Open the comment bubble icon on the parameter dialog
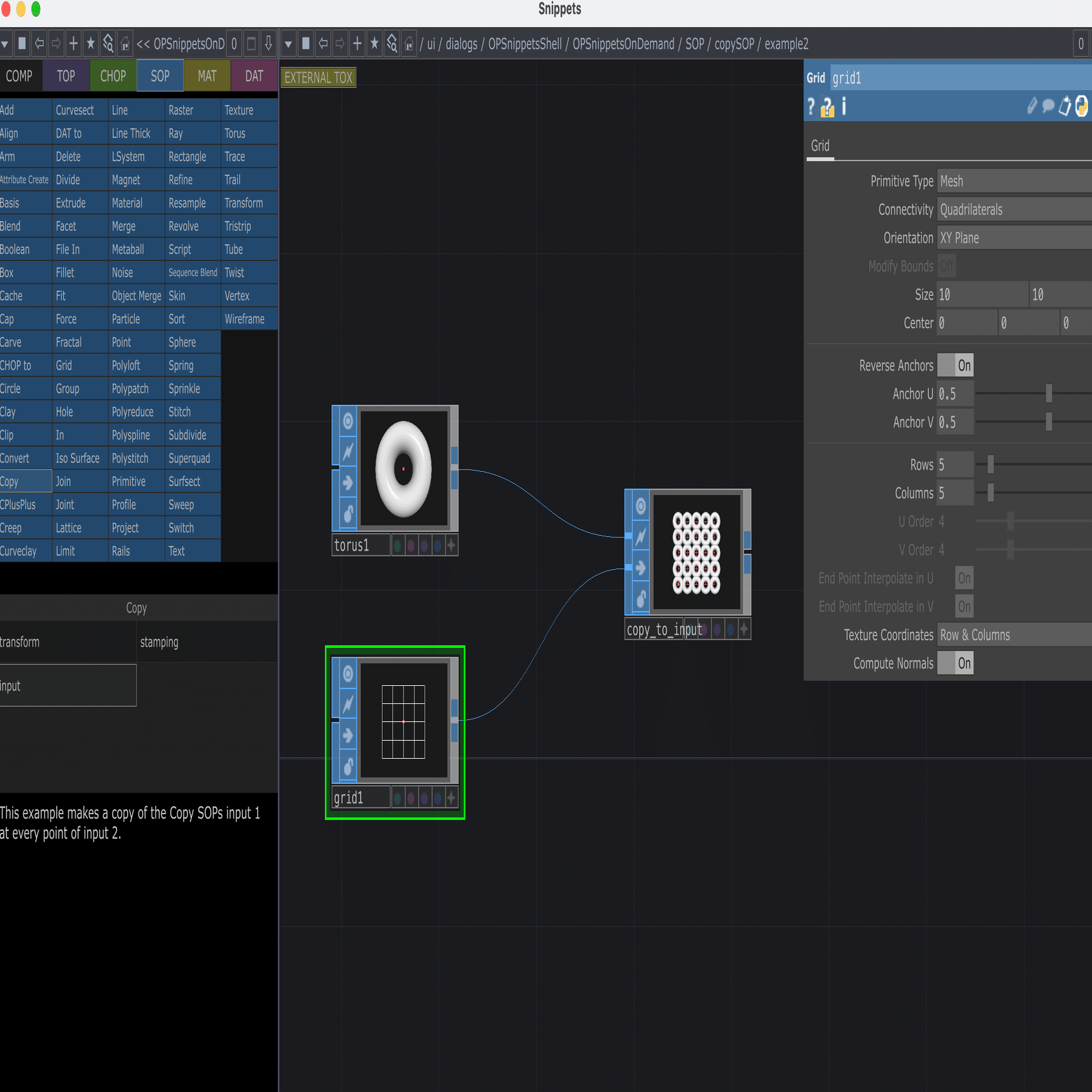The width and height of the screenshot is (1092, 1092). click(1047, 106)
